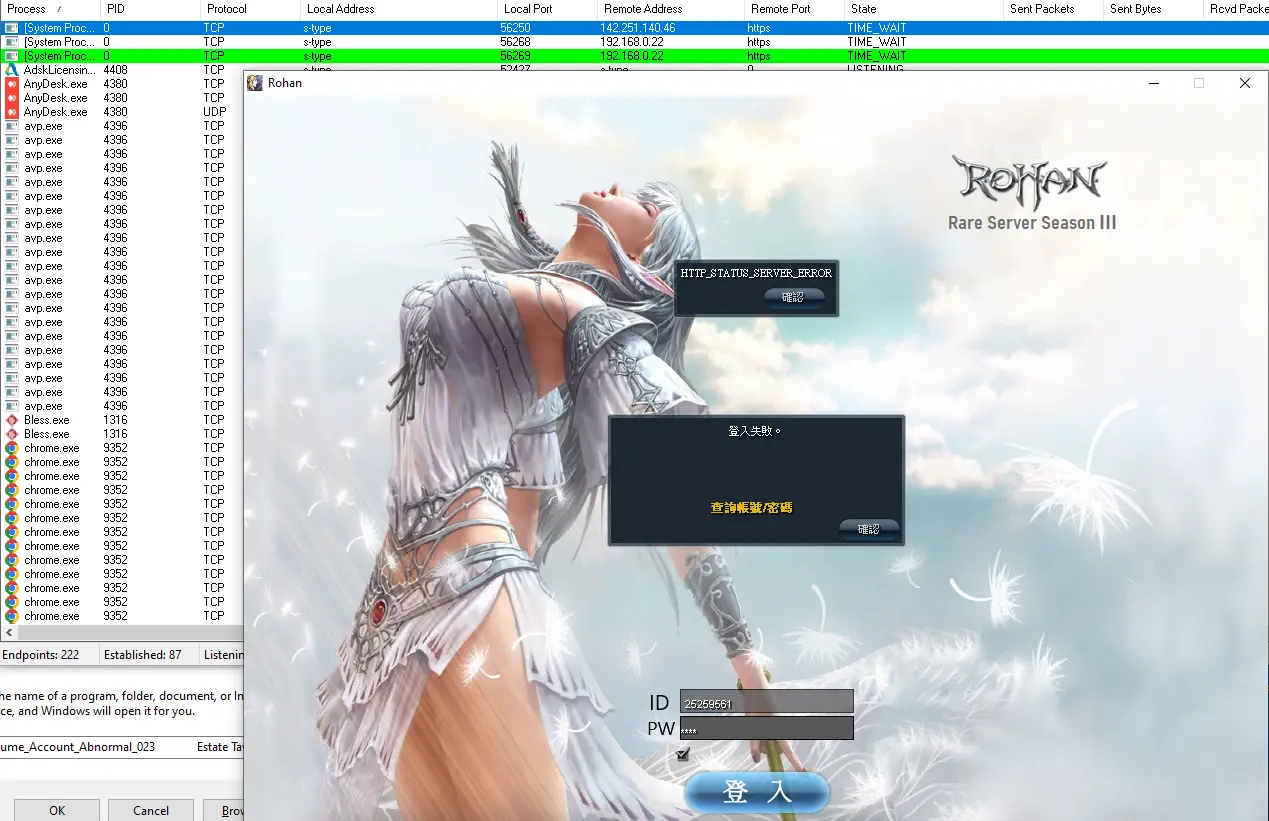This screenshot has width=1269, height=821.
Task: Click Cancel in the Run dialog
Action: coord(151,810)
